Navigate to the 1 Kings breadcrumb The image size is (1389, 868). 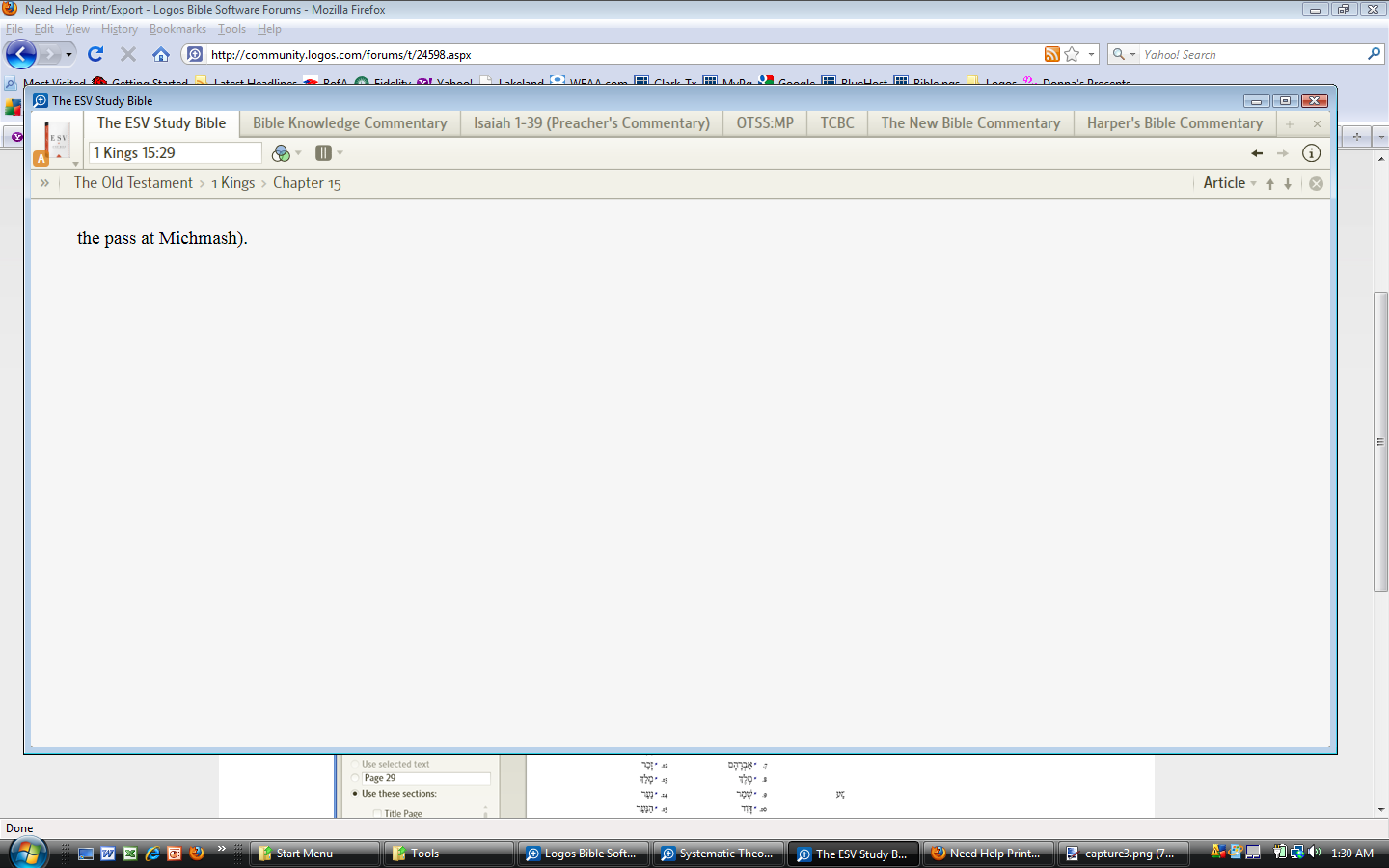pyautogui.click(x=233, y=183)
